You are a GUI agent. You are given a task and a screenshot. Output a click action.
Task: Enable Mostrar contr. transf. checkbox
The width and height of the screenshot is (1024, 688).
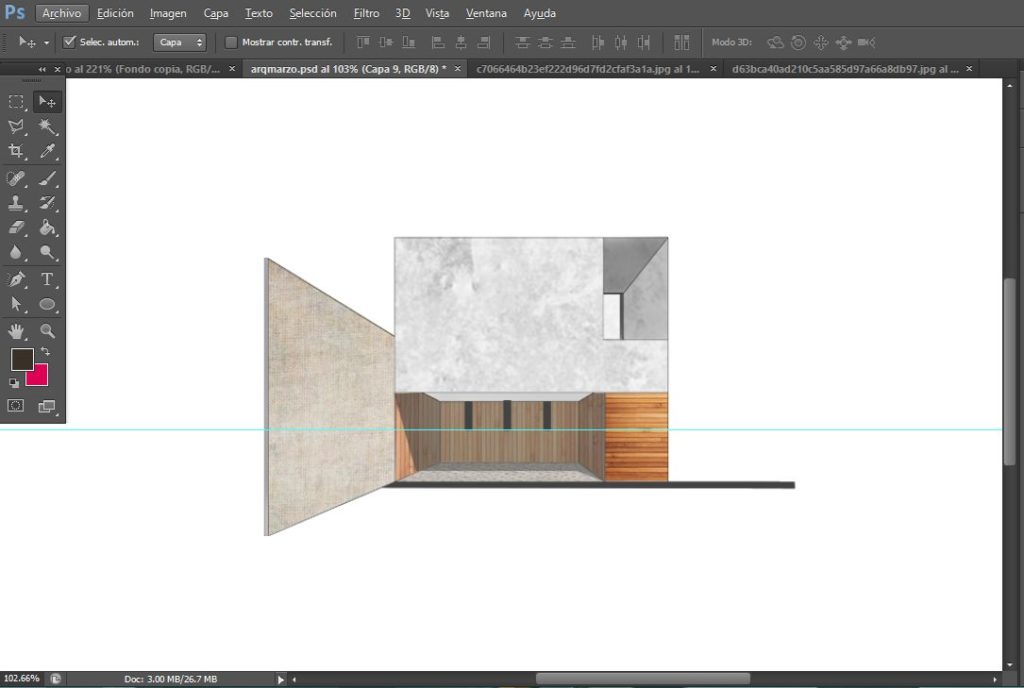(231, 42)
